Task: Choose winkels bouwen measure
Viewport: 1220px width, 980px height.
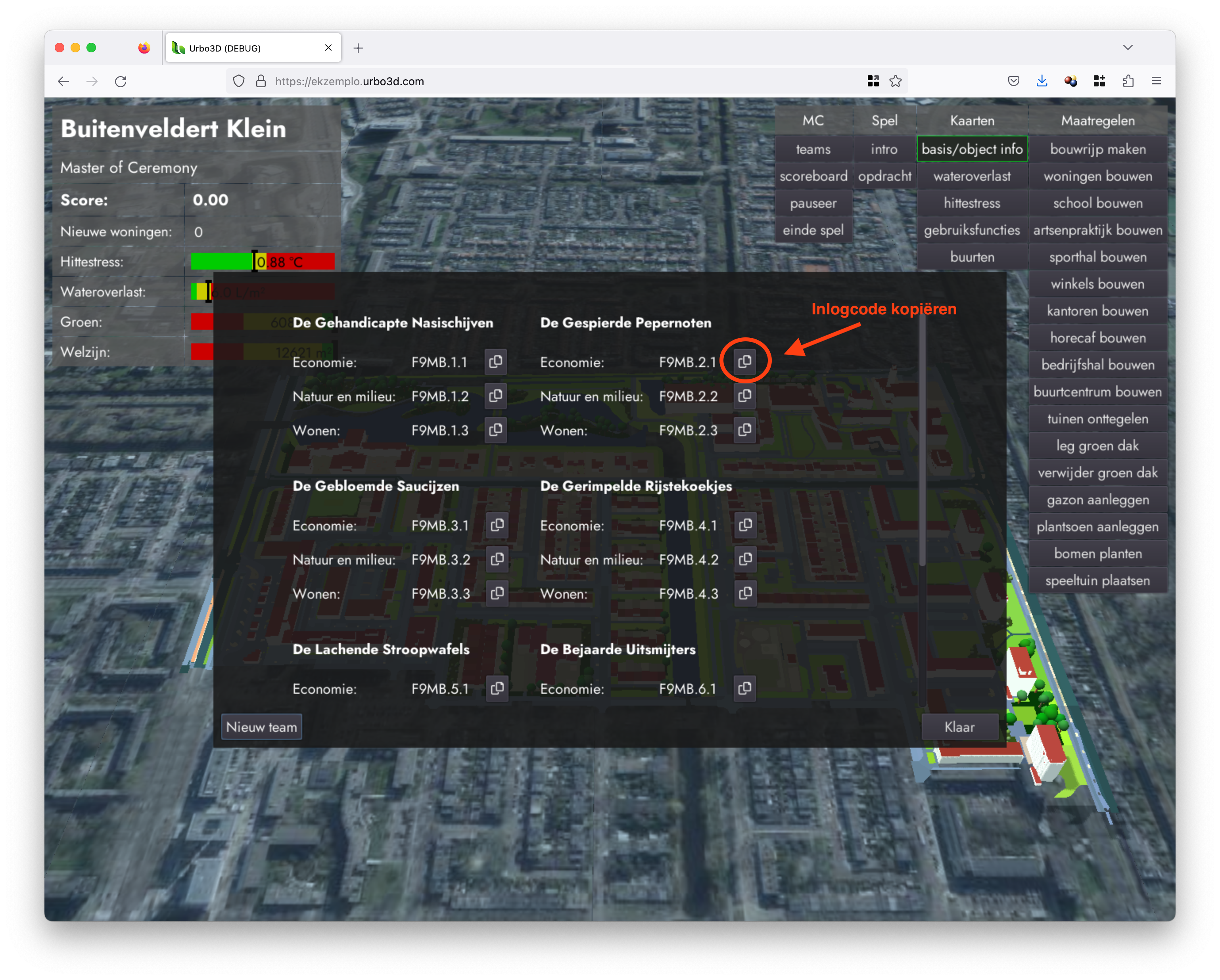Action: point(1098,284)
